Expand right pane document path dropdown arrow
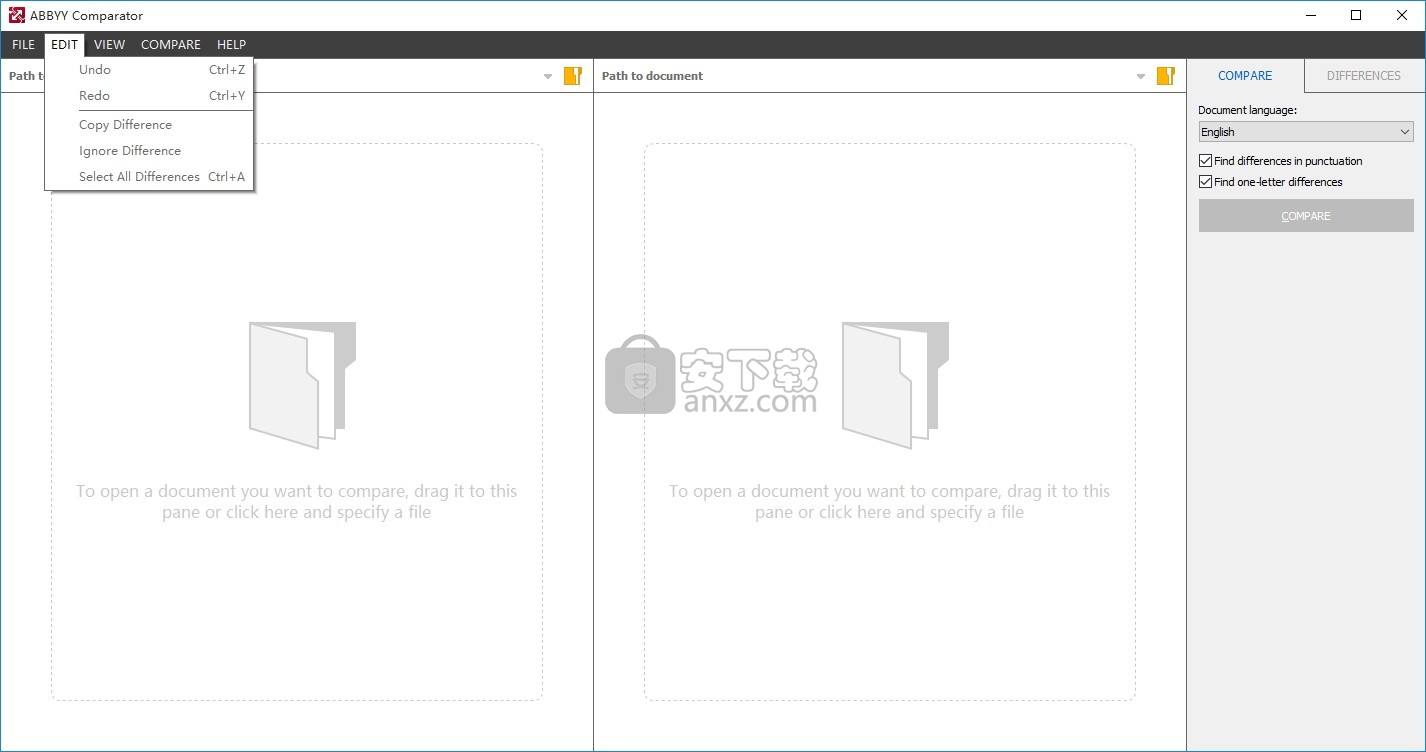This screenshot has height=752, width=1426. pyautogui.click(x=1141, y=77)
